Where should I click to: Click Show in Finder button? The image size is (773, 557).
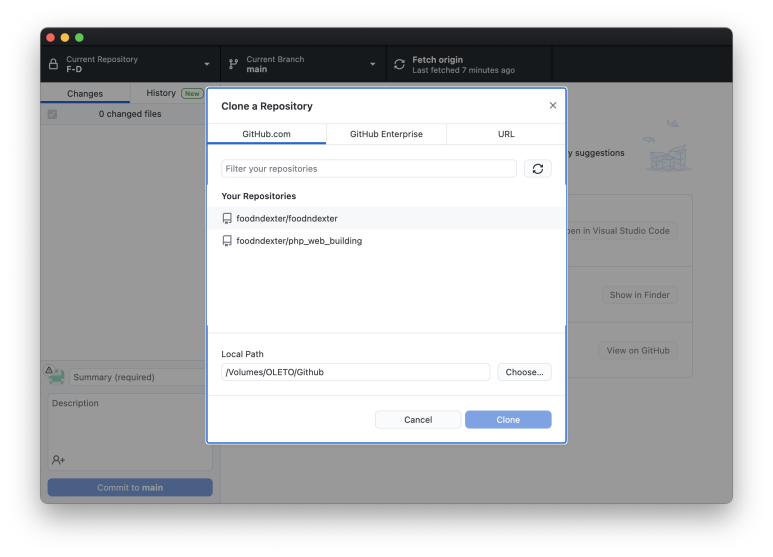(x=639, y=295)
